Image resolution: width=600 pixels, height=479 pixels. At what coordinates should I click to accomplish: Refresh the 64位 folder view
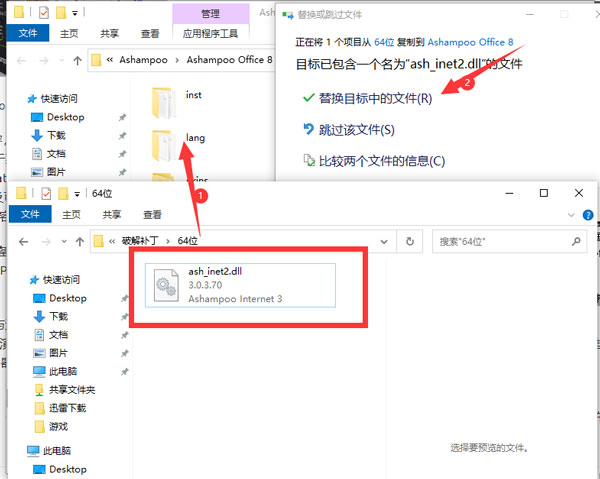pos(410,241)
